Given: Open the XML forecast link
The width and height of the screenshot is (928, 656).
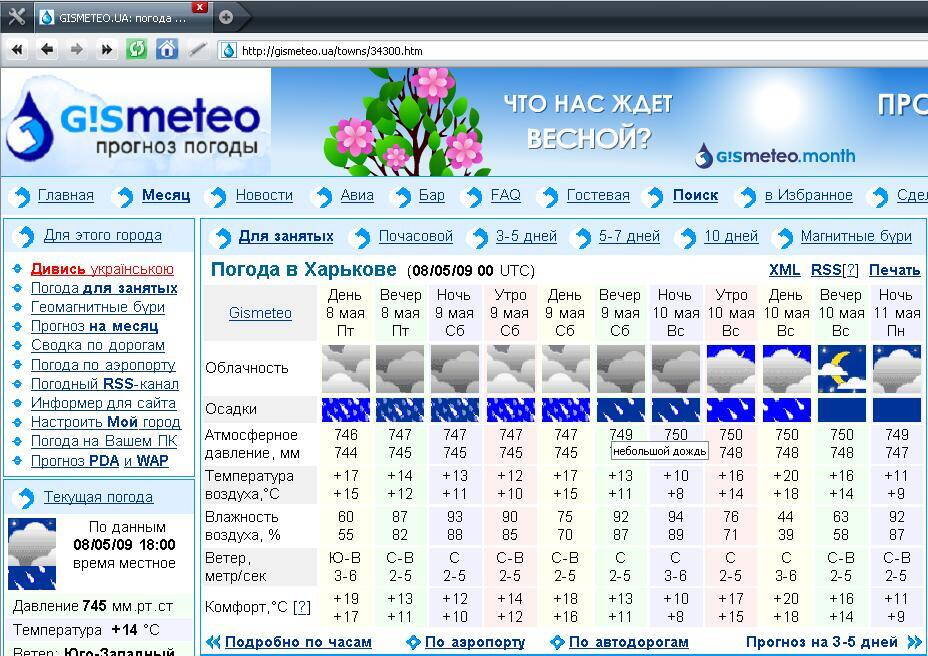Looking at the screenshot, I should pos(784,270).
